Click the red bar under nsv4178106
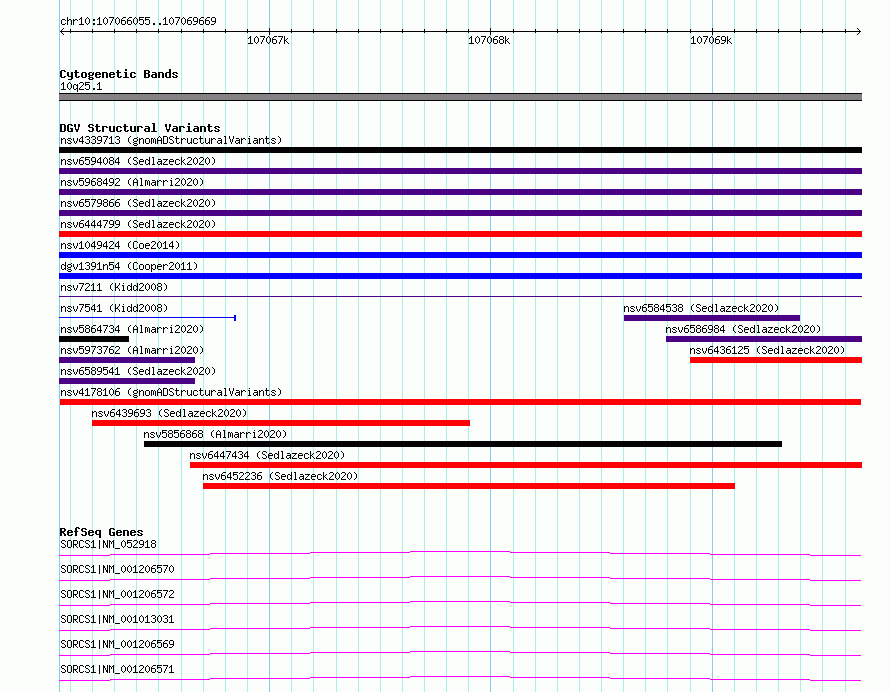890x692 pixels. 460,402
